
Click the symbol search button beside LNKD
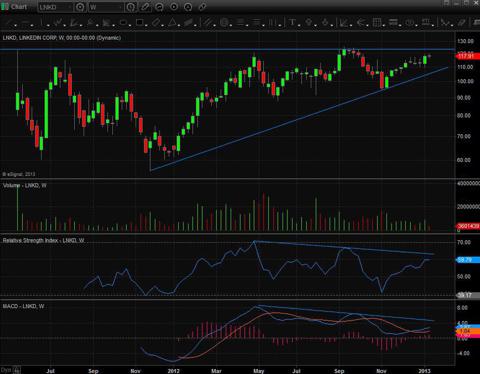80,7
